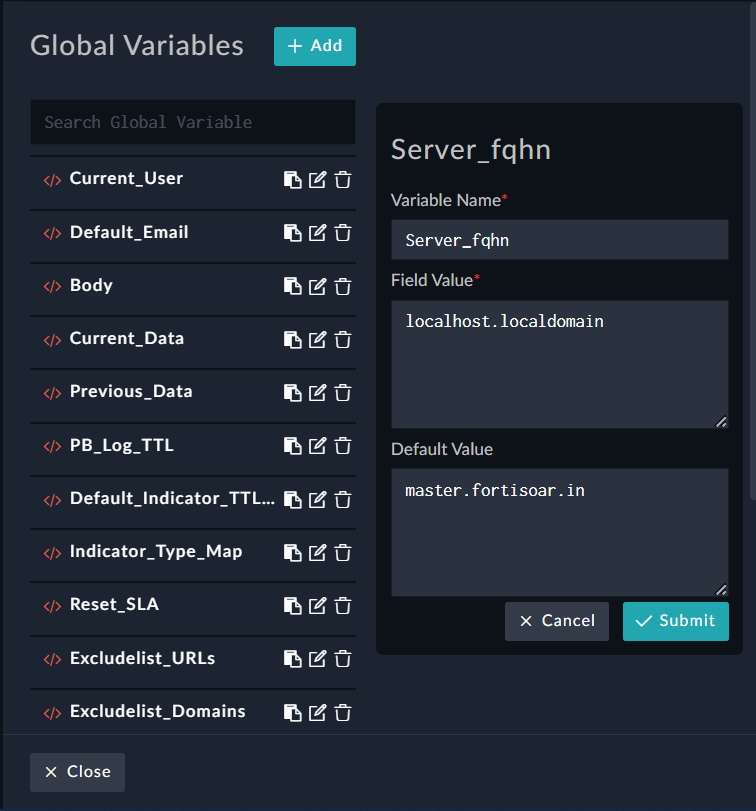Edit the Default_Email variable
The width and height of the screenshot is (756, 811).
pos(318,233)
